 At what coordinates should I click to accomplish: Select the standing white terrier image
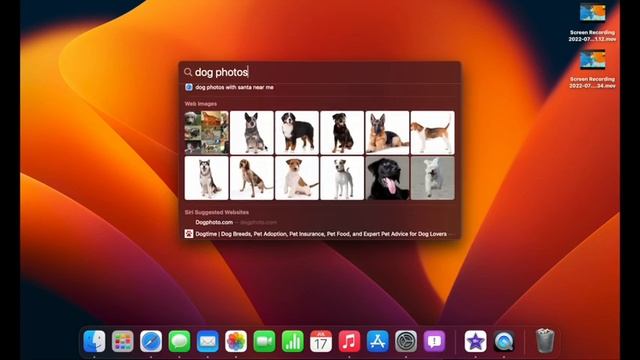(x=342, y=178)
